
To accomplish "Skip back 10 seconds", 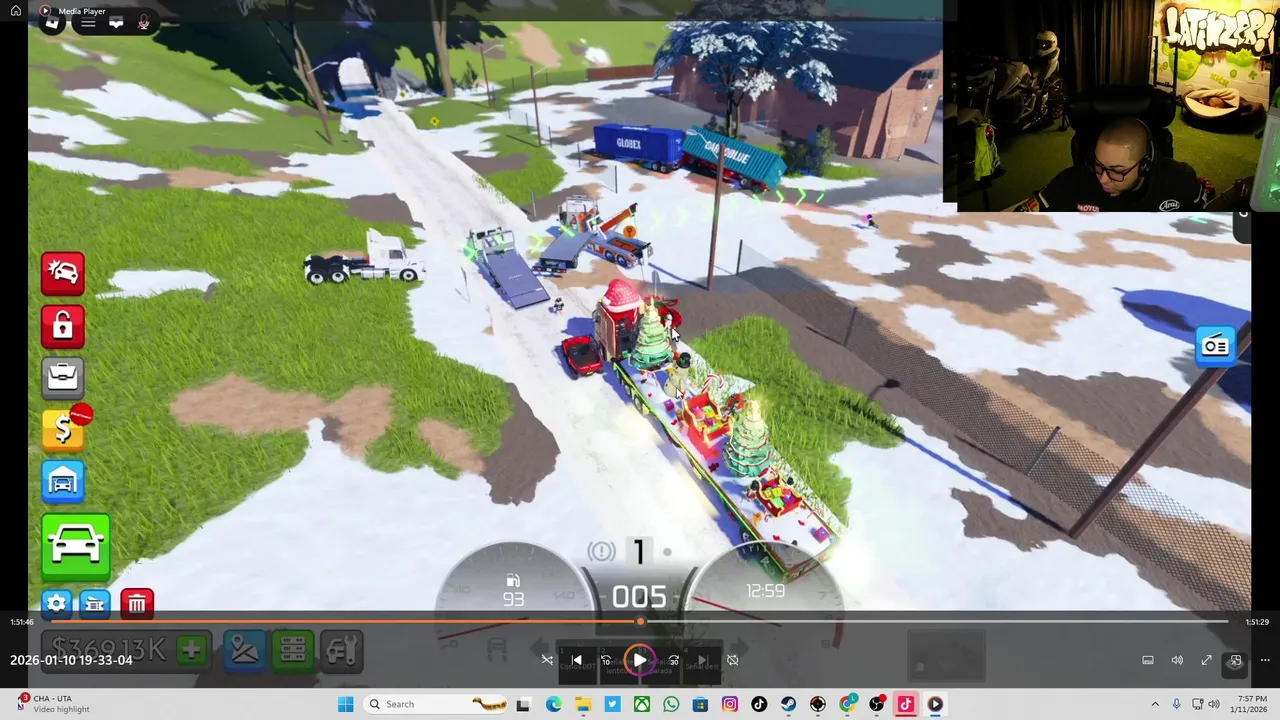I will click(x=606, y=660).
